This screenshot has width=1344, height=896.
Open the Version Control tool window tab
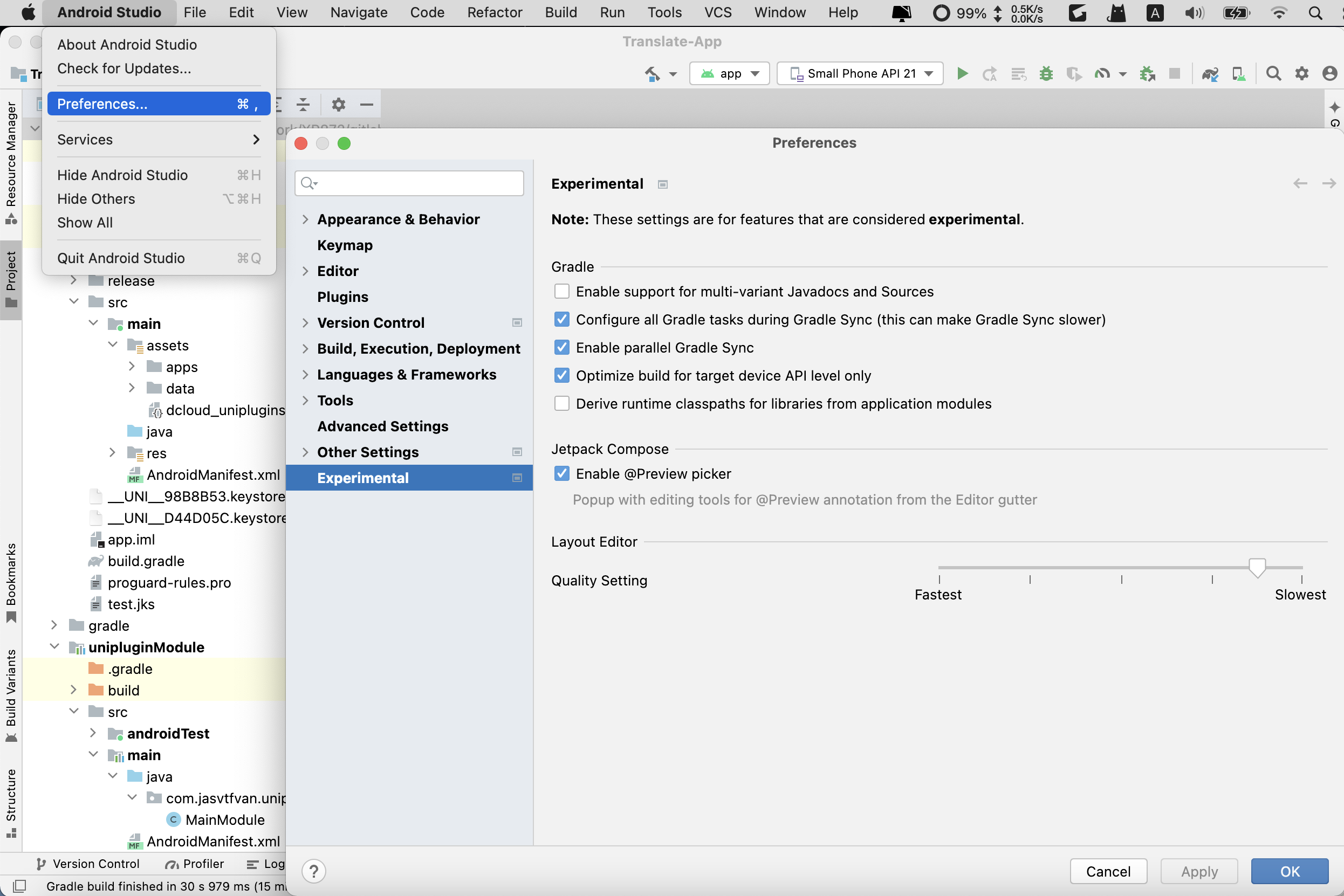click(x=87, y=864)
